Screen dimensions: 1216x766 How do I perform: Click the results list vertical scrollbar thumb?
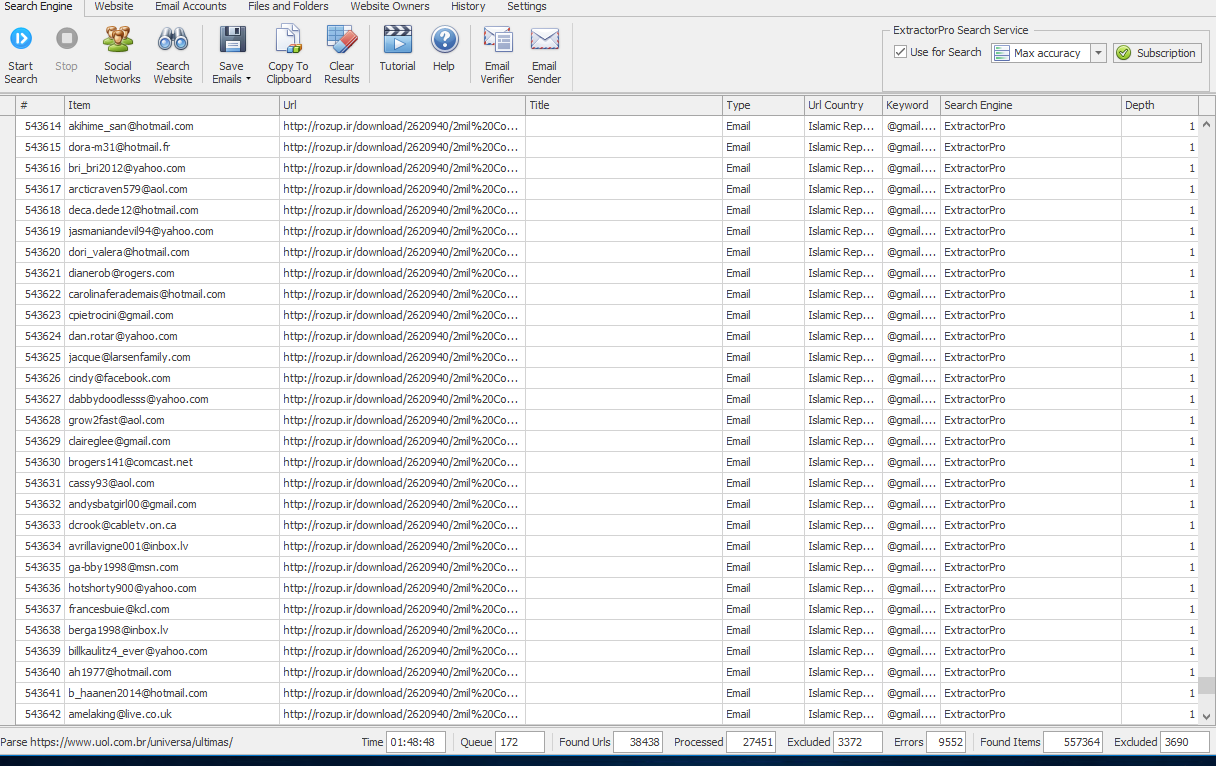click(1207, 685)
